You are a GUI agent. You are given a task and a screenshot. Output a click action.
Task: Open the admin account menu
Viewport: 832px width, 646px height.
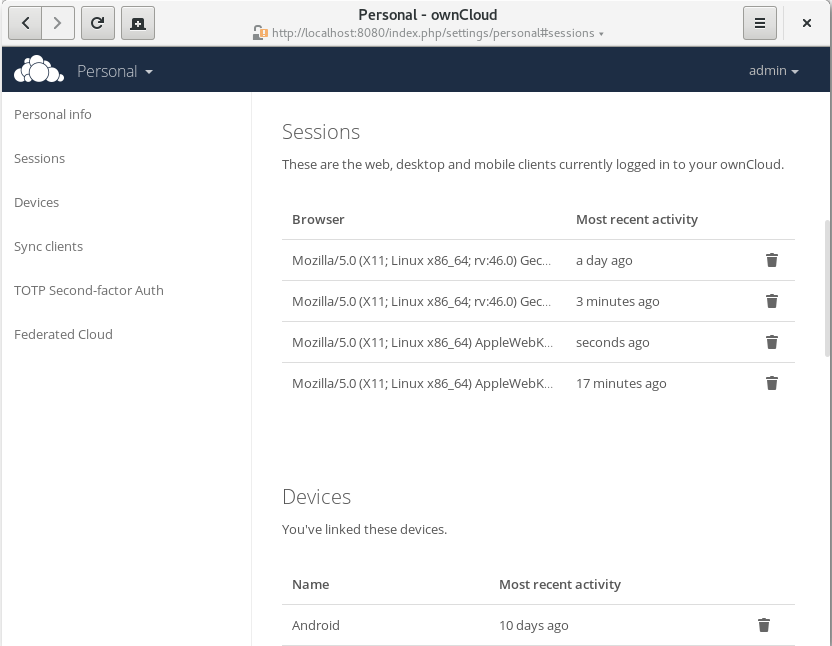(x=772, y=70)
